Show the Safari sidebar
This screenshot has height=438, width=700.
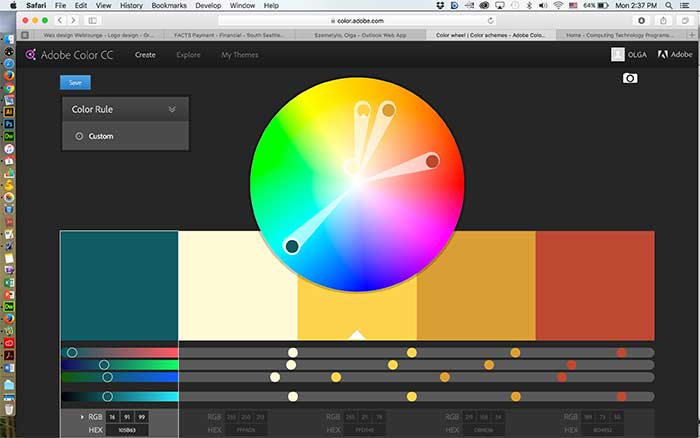(93, 20)
